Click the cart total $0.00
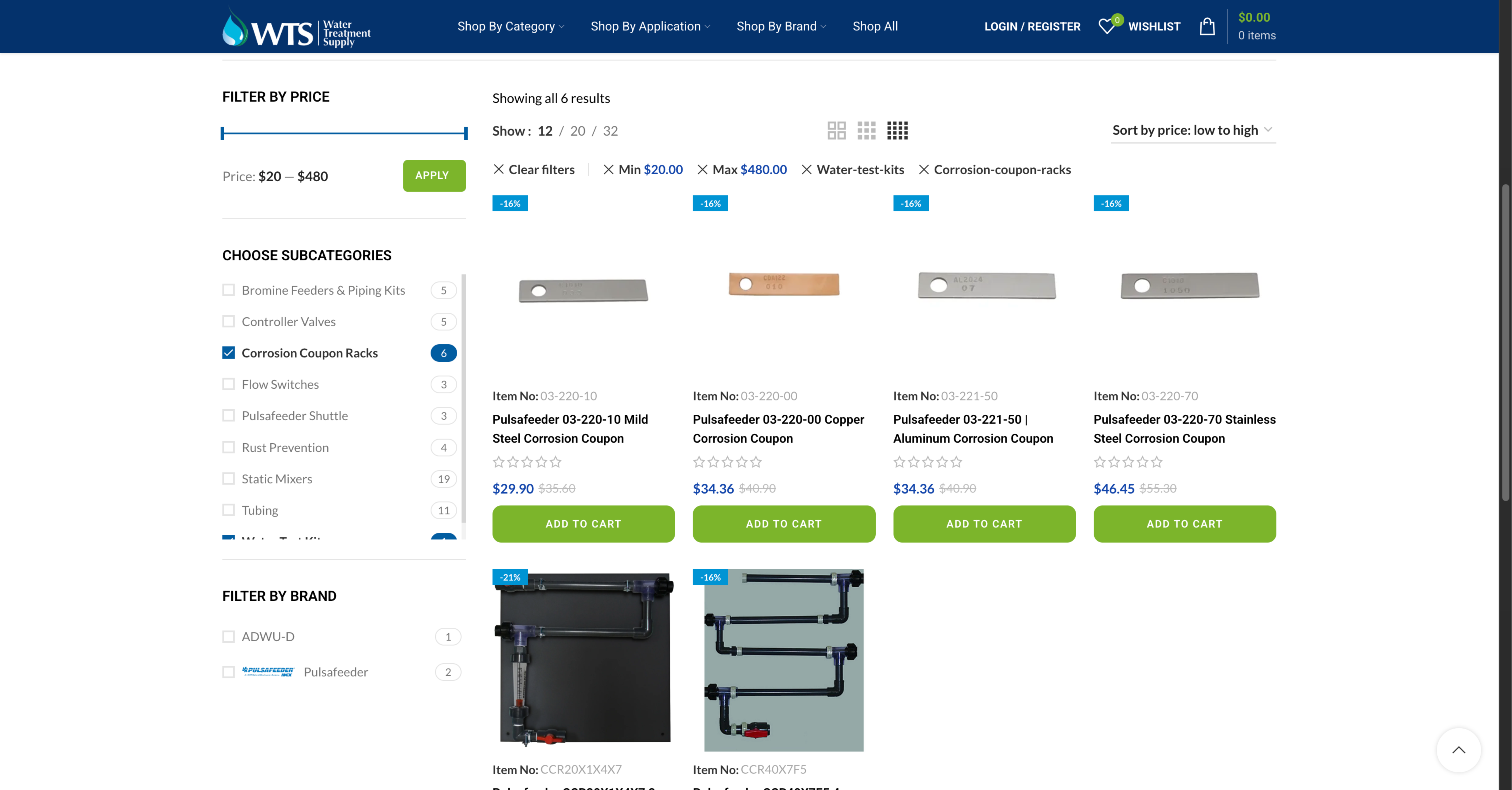Viewport: 1512px width, 790px height. (1254, 18)
